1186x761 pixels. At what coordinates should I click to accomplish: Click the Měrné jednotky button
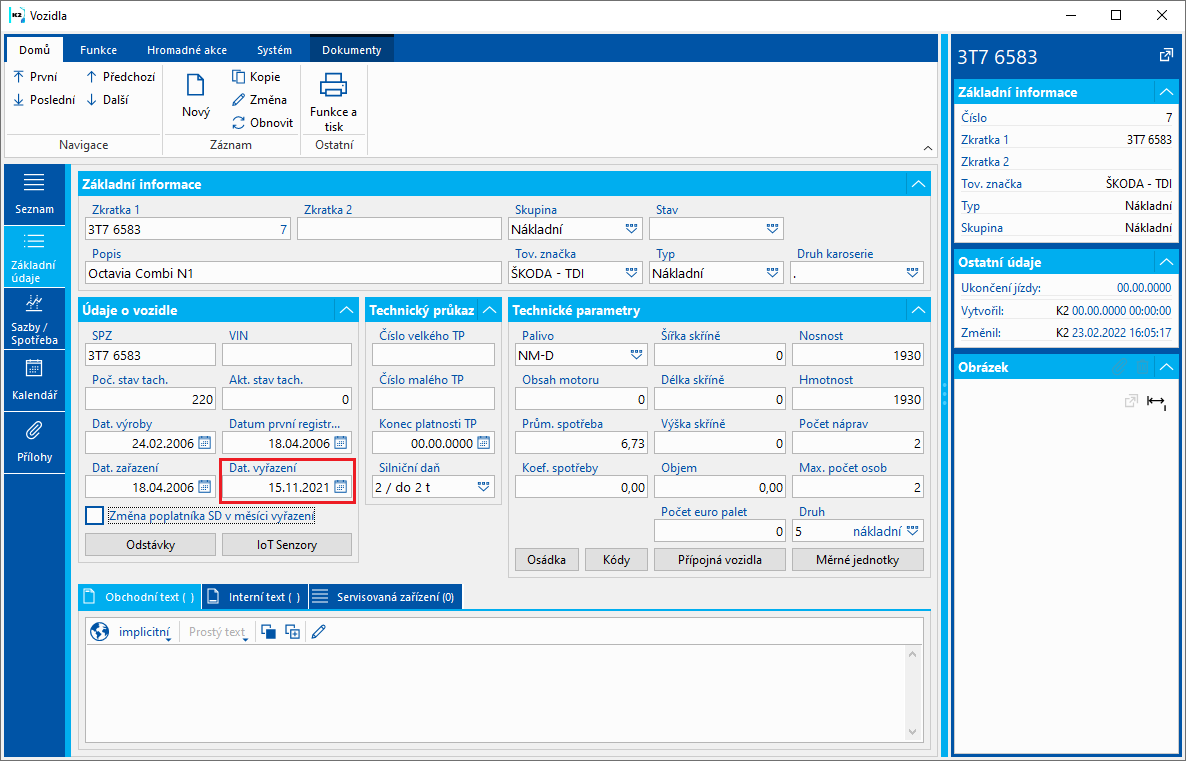pyautogui.click(x=858, y=560)
